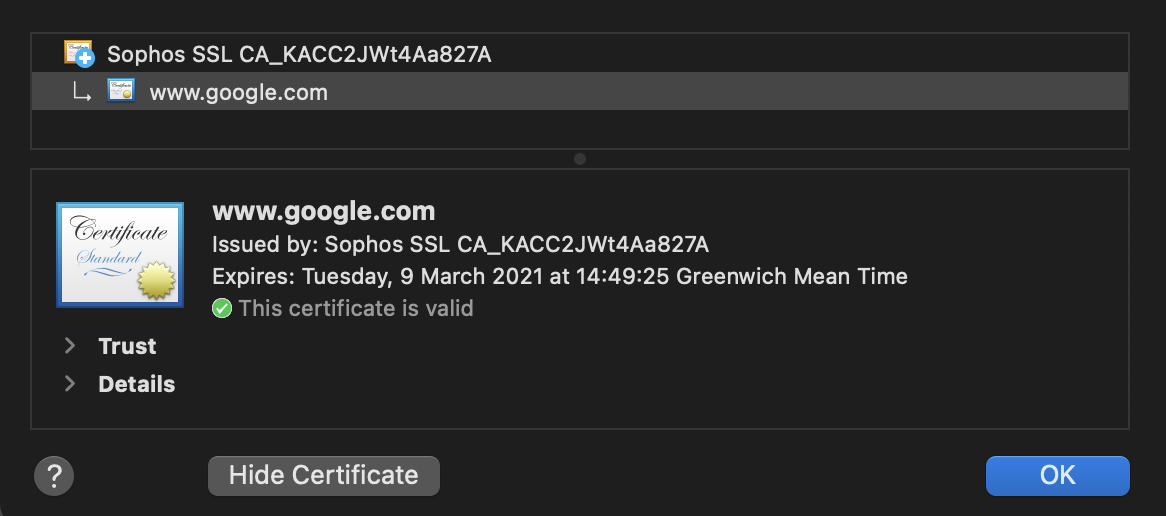Click the small www.google.com certificate icon
This screenshot has width=1166, height=516.
click(x=120, y=91)
